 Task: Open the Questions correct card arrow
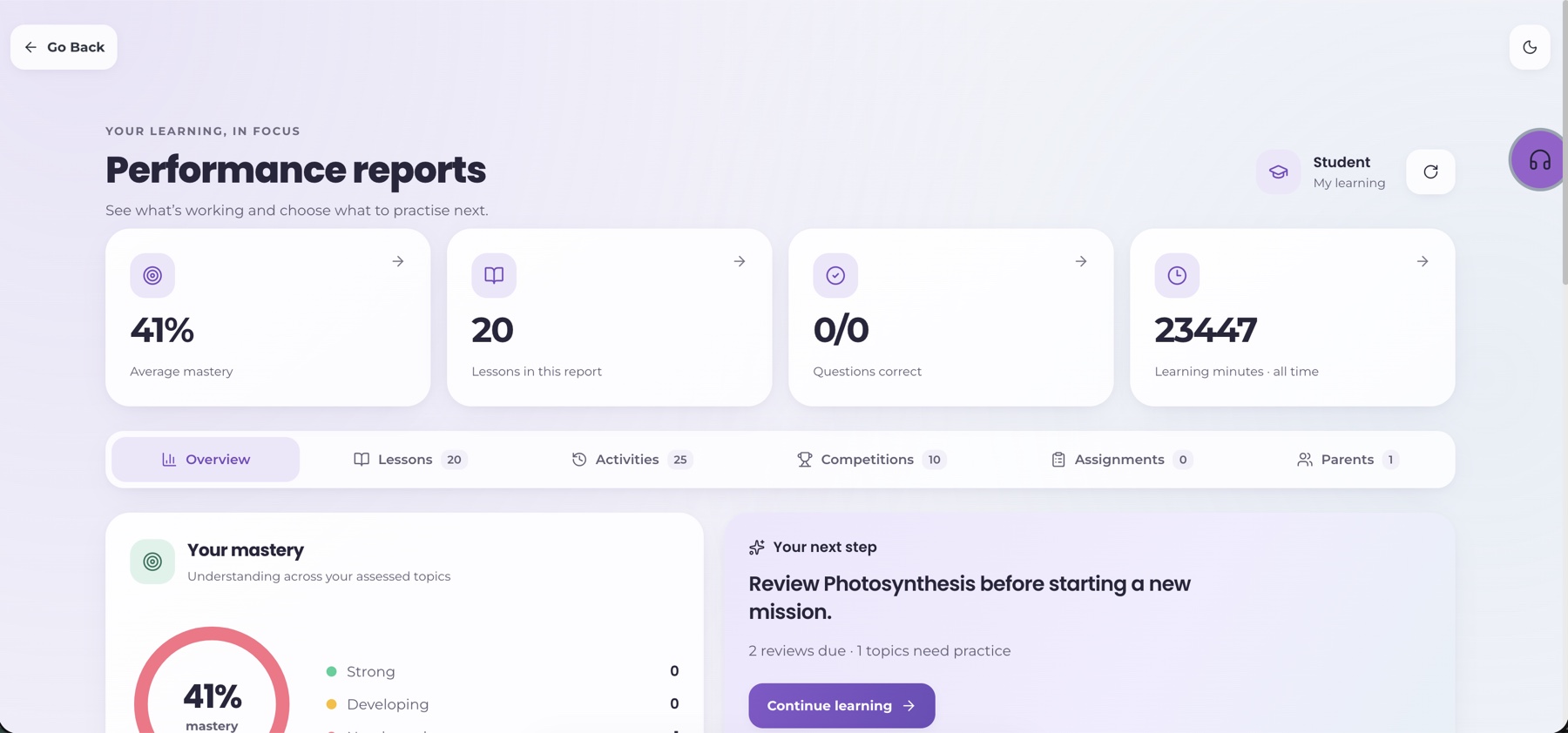pyautogui.click(x=1080, y=261)
